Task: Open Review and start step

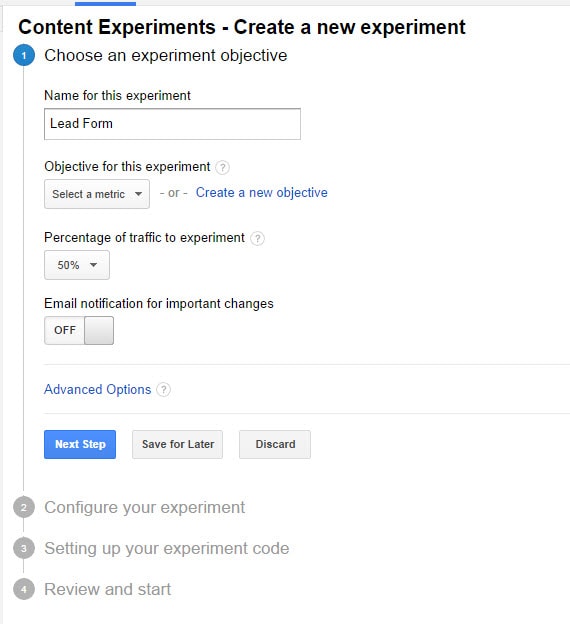Action: pyautogui.click(x=107, y=589)
